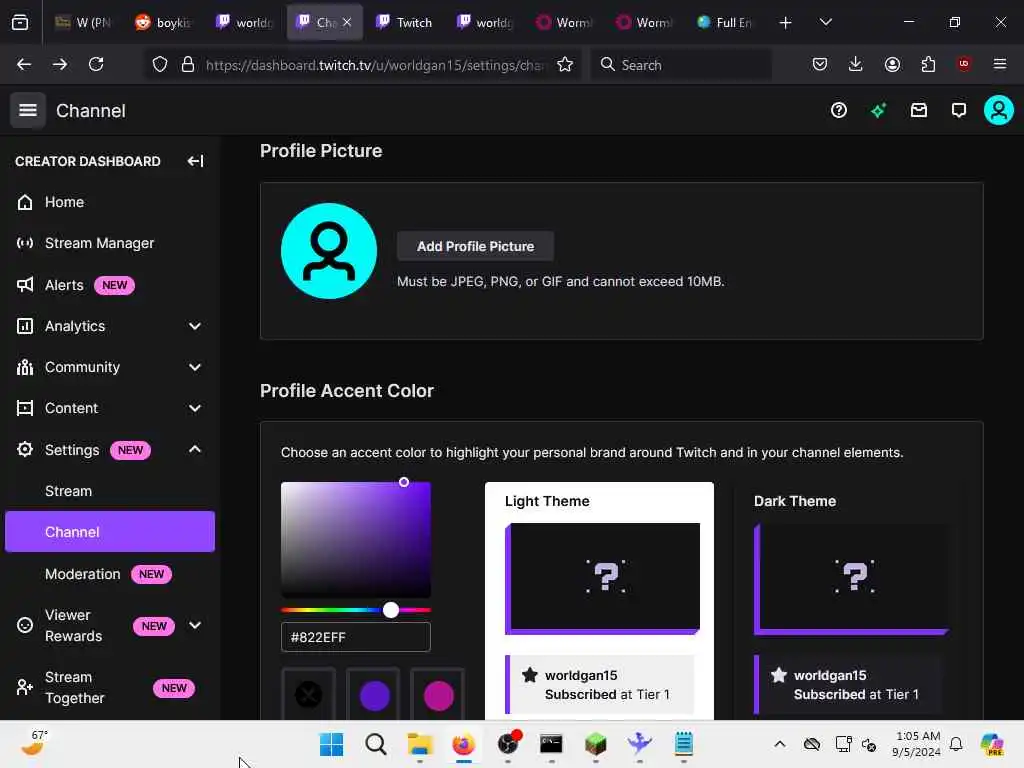Image resolution: width=1024 pixels, height=768 pixels.
Task: Switch to the W (PN tab
Action: [83, 22]
